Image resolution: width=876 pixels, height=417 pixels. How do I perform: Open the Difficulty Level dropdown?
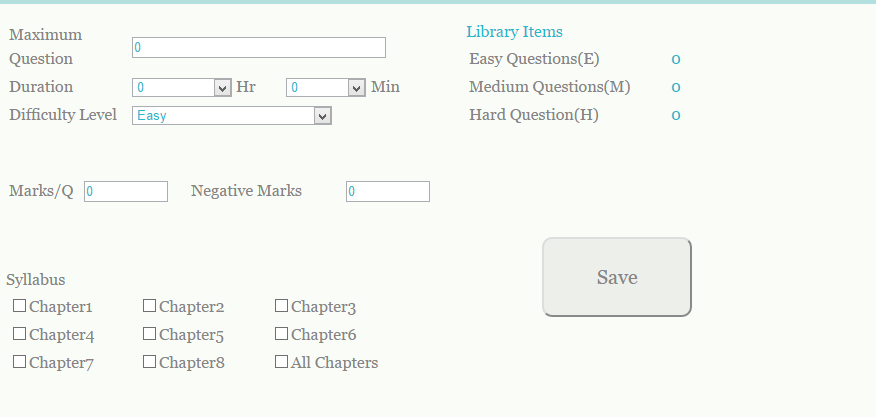pos(231,116)
